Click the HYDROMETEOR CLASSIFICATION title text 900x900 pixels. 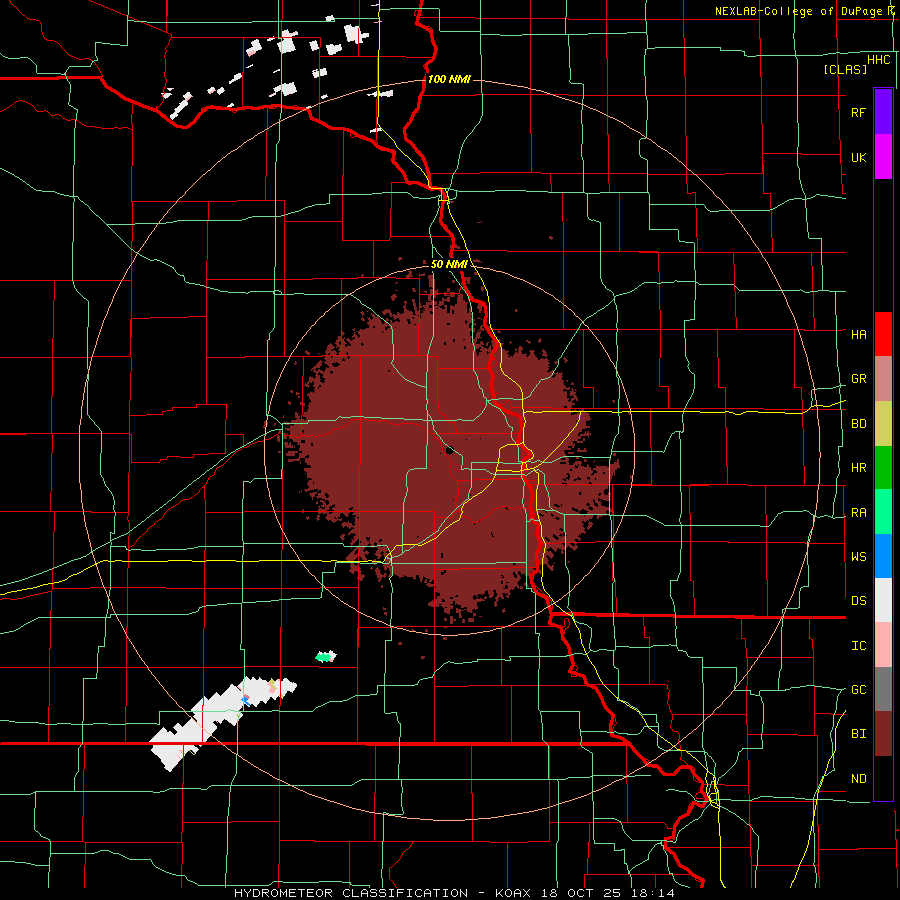[351, 893]
